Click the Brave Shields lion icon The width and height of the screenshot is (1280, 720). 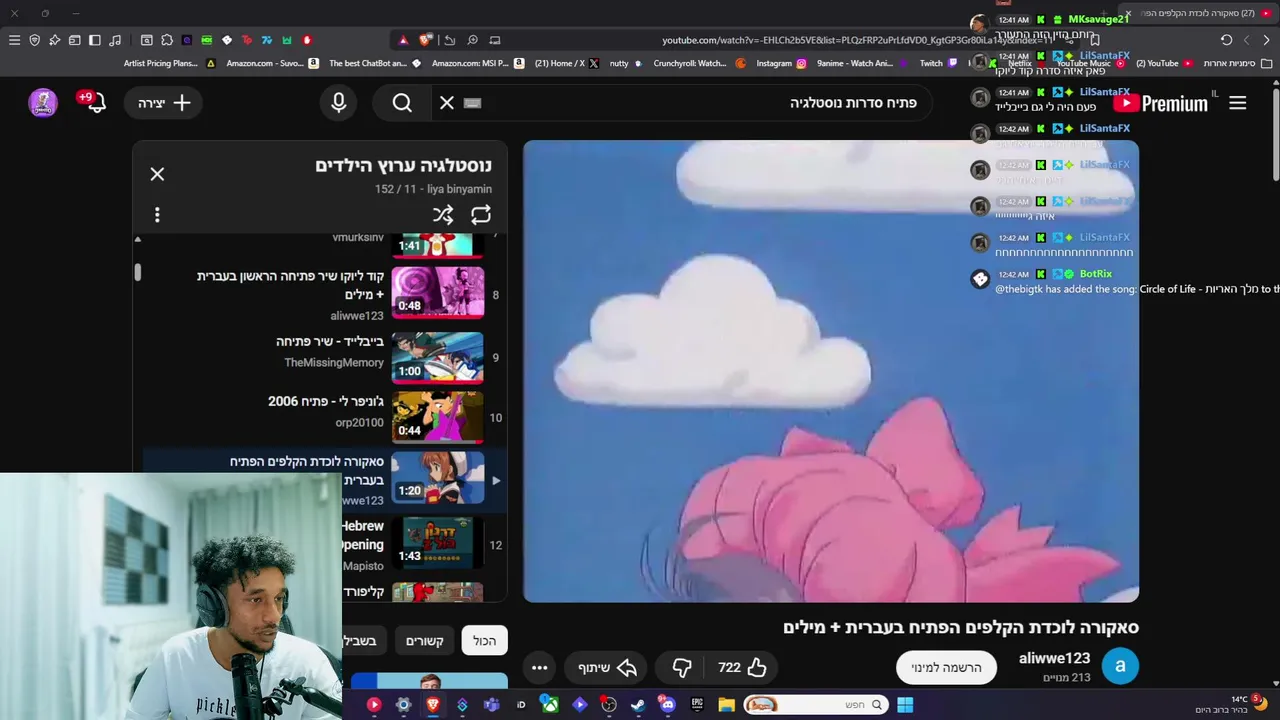425,40
